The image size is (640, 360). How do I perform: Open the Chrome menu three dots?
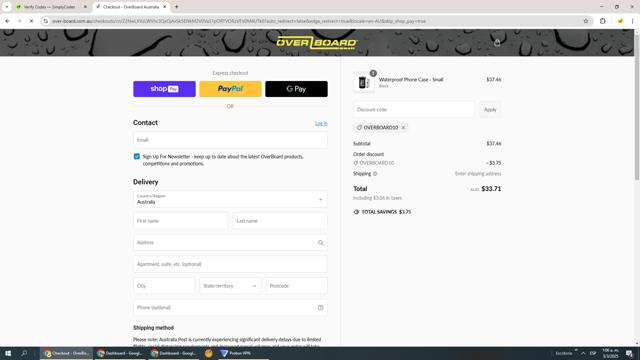[632, 21]
